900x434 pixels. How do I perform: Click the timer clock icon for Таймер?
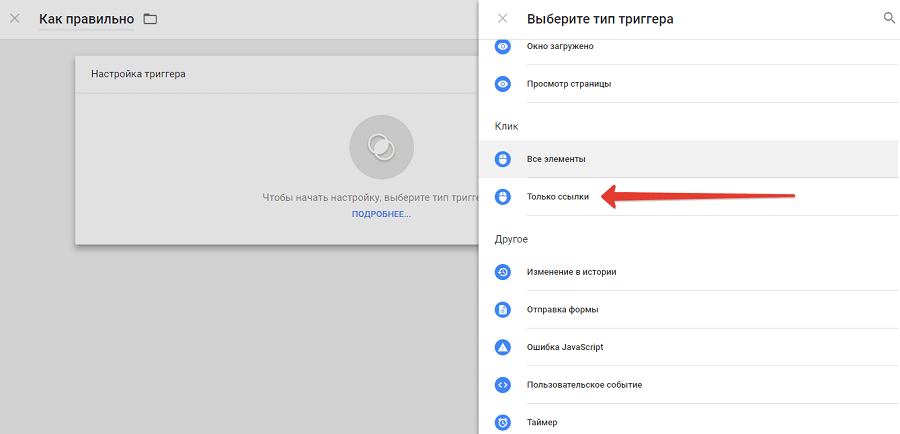pos(503,422)
